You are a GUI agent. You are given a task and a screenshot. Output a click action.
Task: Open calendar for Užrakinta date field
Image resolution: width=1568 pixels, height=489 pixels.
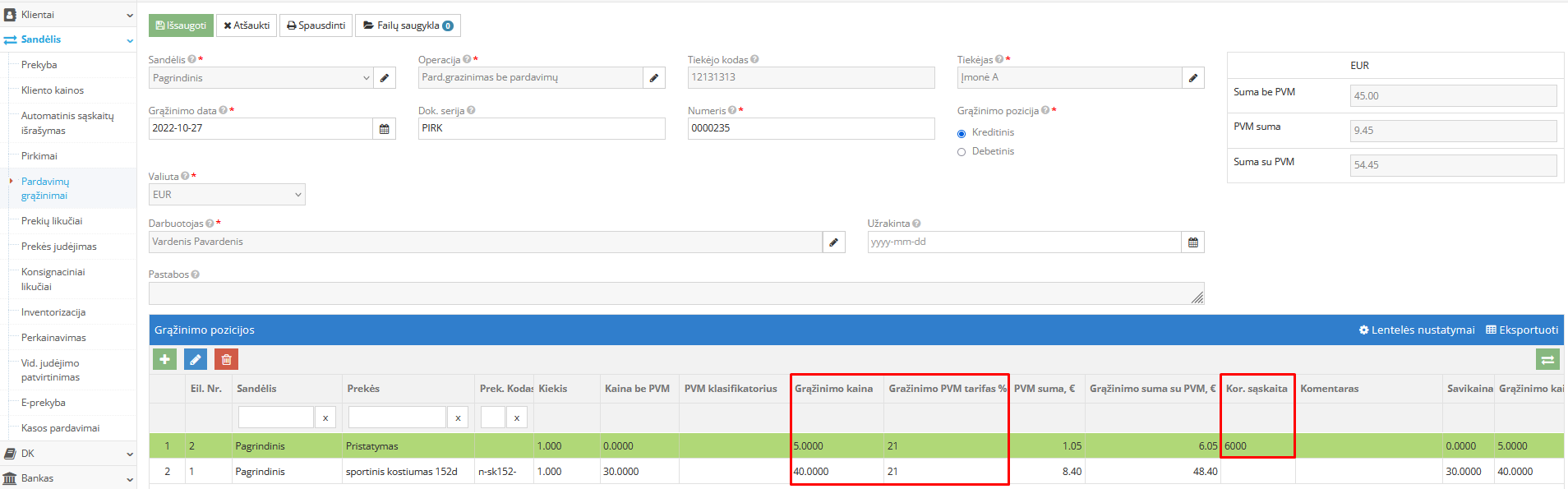pos(1192,242)
